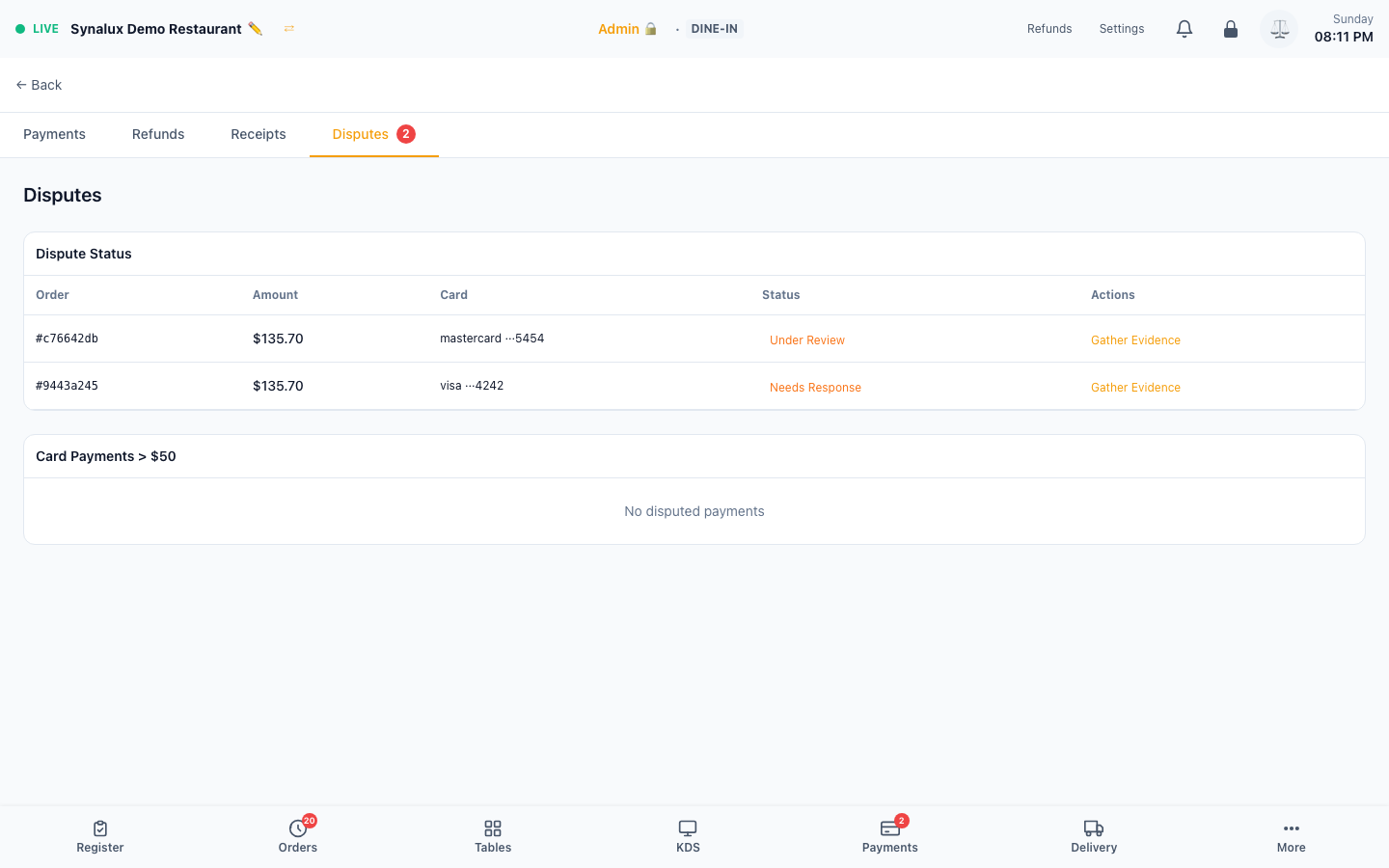Switch to the Payments tab

click(x=54, y=134)
